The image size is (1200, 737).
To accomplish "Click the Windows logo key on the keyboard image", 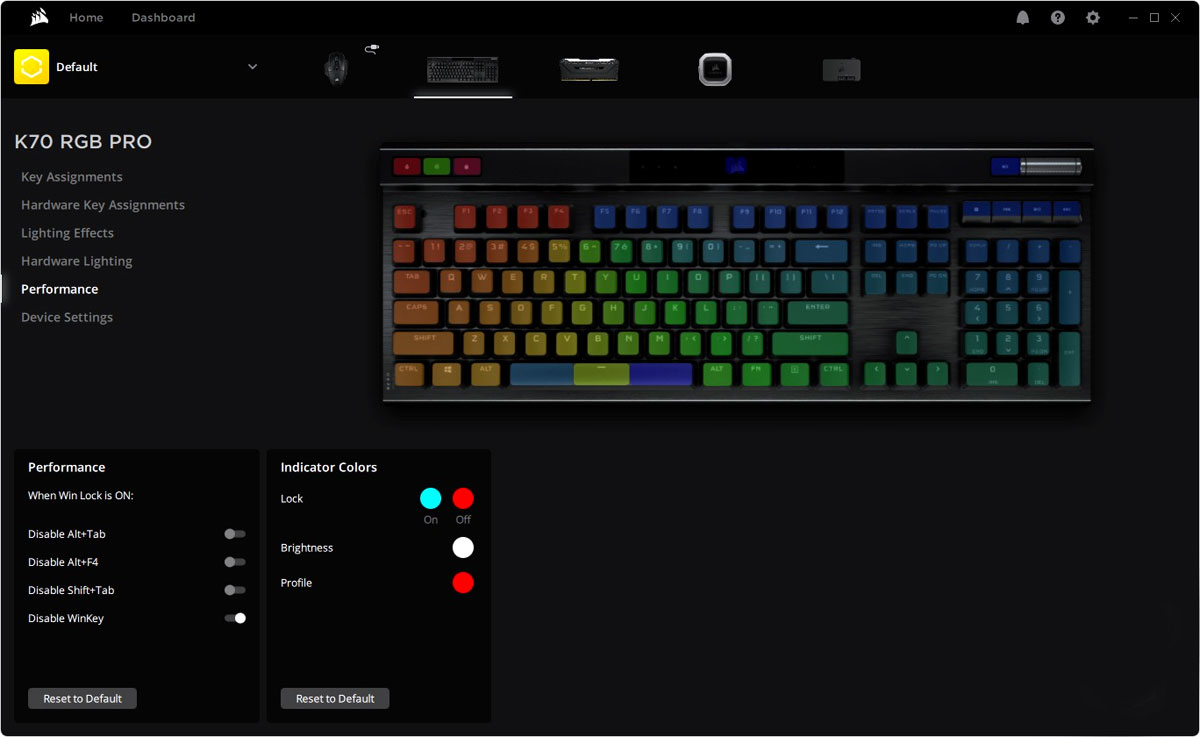I will pyautogui.click(x=447, y=373).
